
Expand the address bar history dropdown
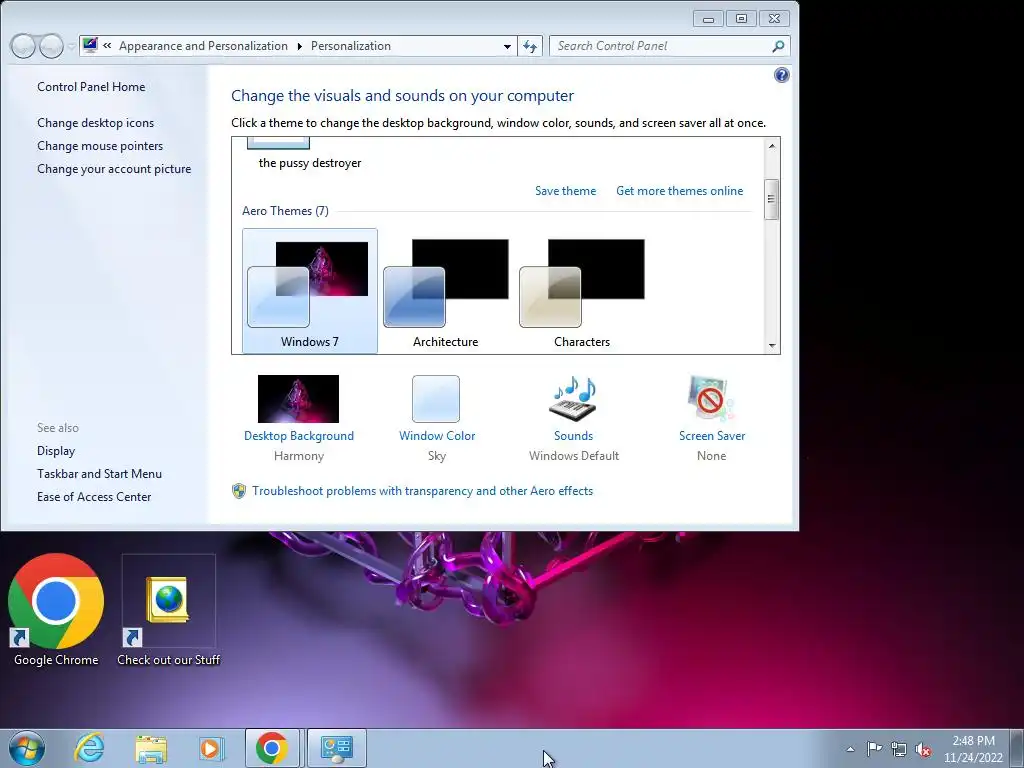507,46
